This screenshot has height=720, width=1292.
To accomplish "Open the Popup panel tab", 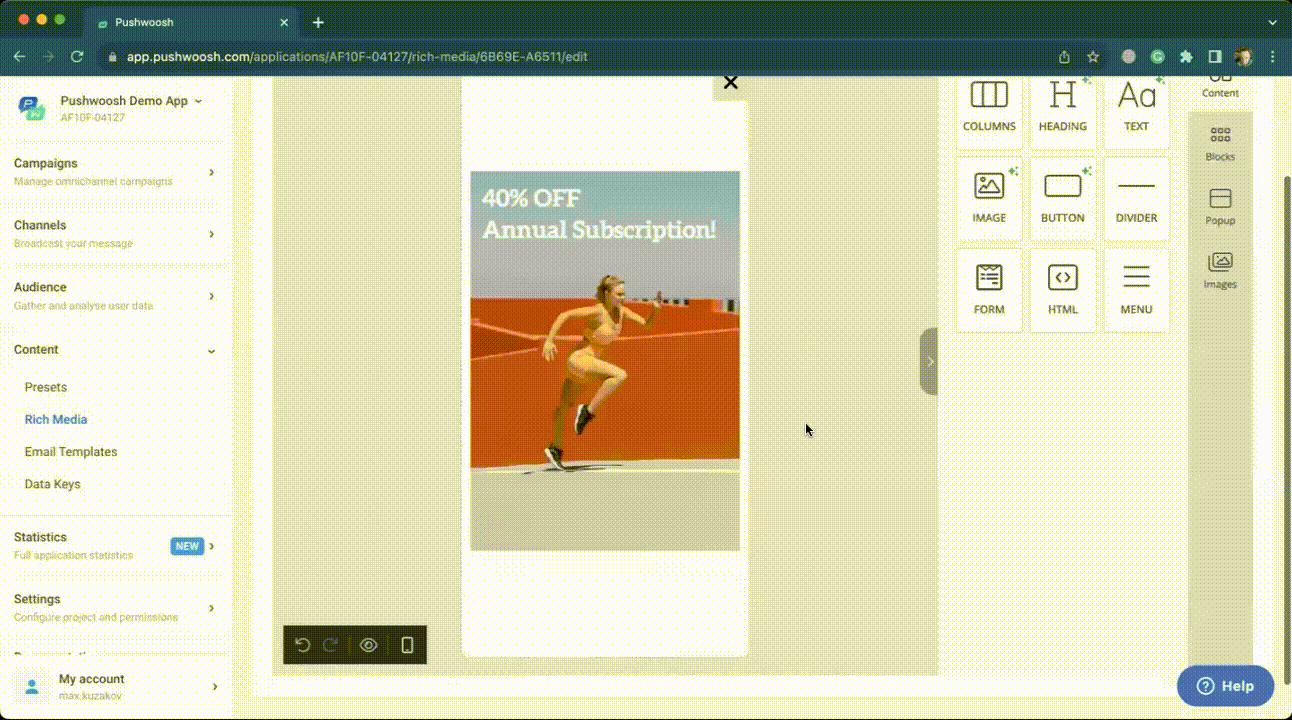I will coord(1220,207).
